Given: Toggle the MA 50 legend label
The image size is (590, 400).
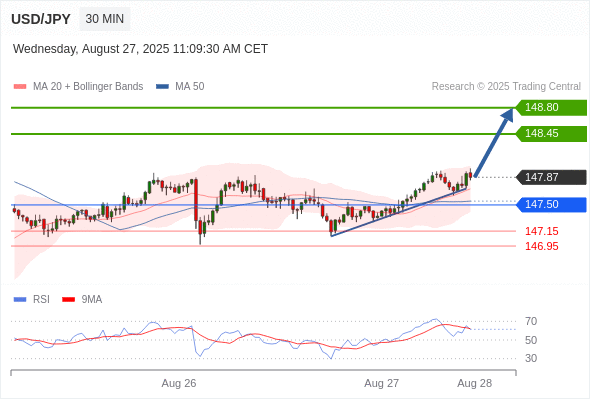Looking at the screenshot, I should tap(190, 87).
